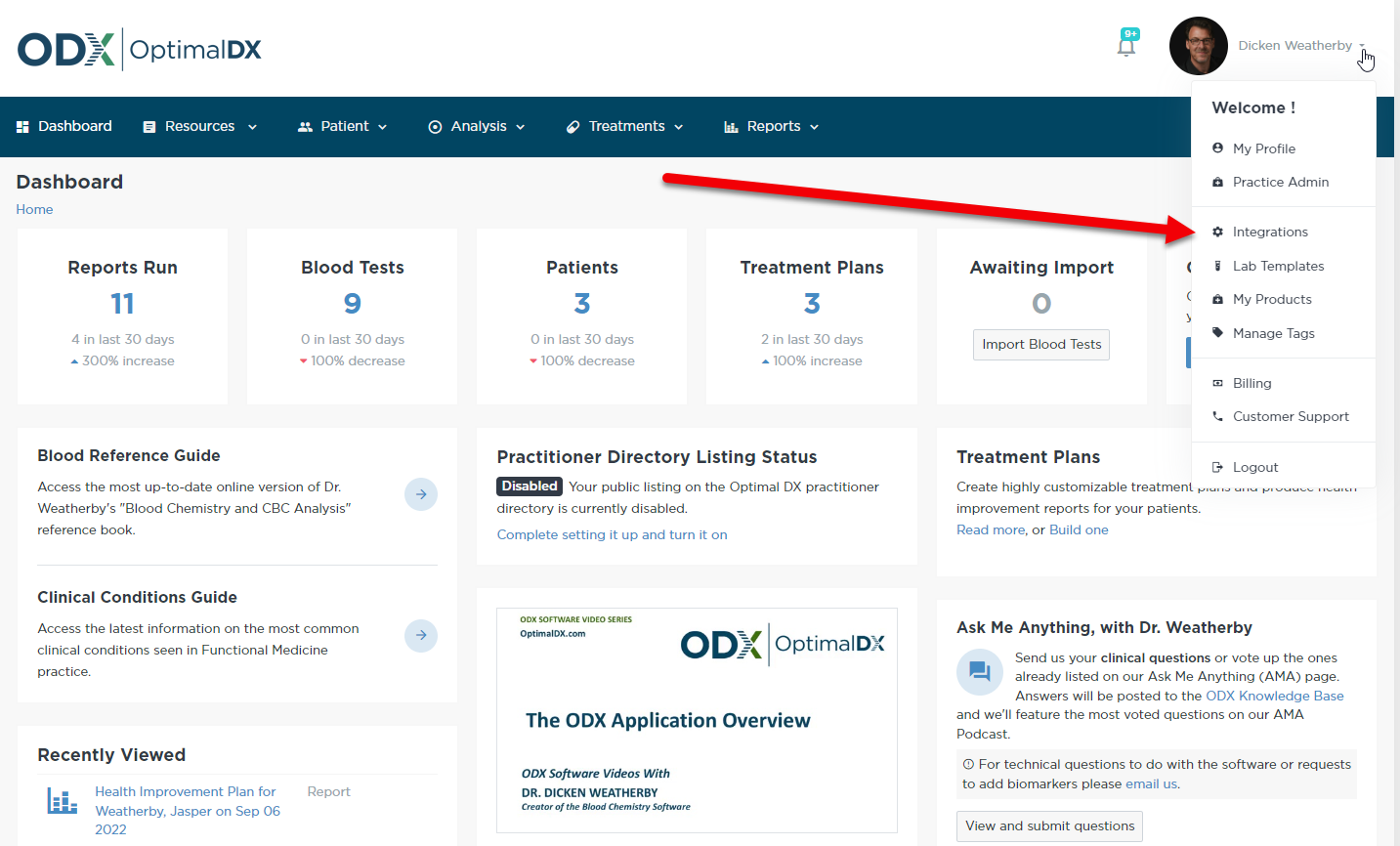
Task: Click the Blood Tests count 9
Action: point(353,304)
